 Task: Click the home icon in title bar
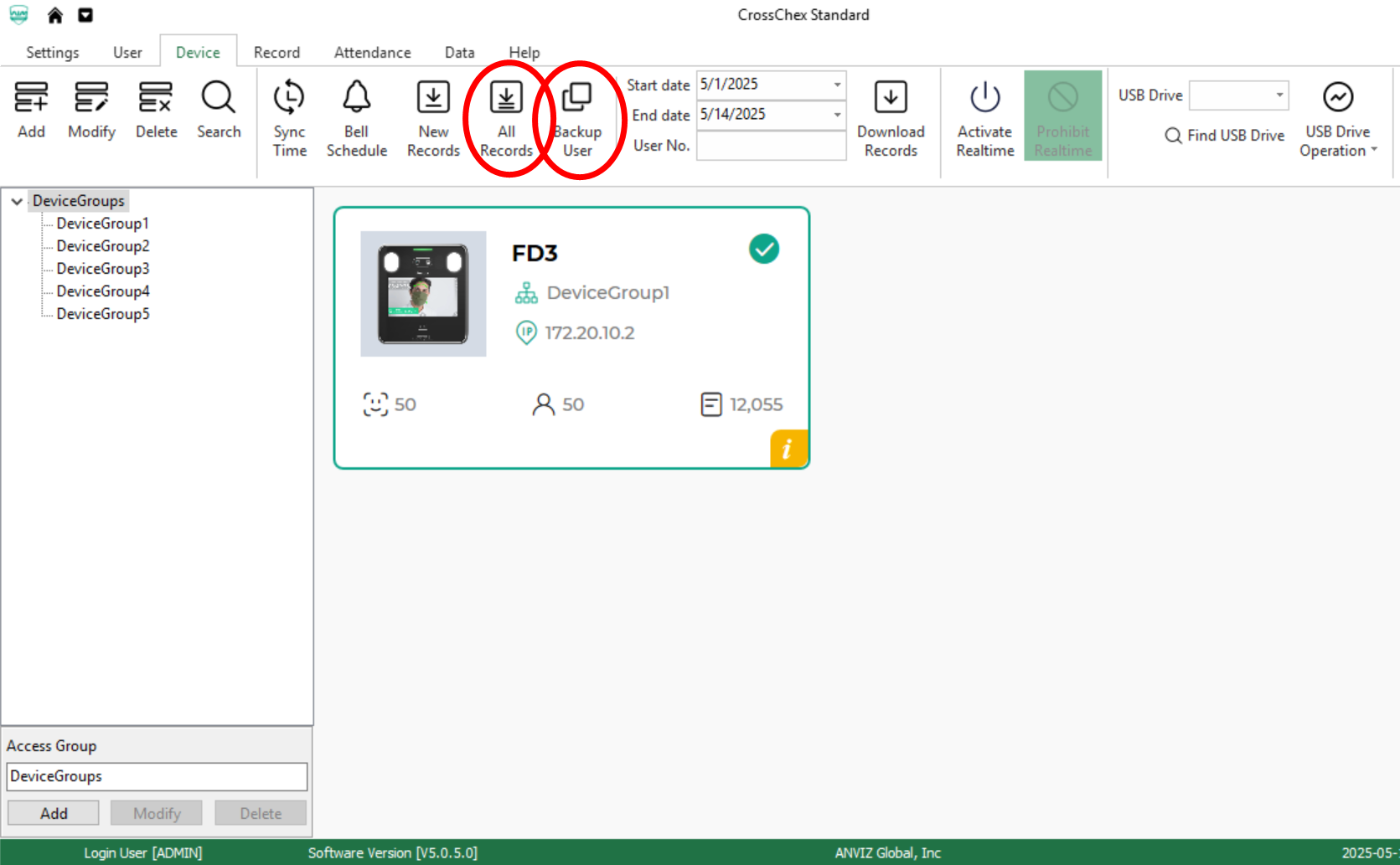55,15
